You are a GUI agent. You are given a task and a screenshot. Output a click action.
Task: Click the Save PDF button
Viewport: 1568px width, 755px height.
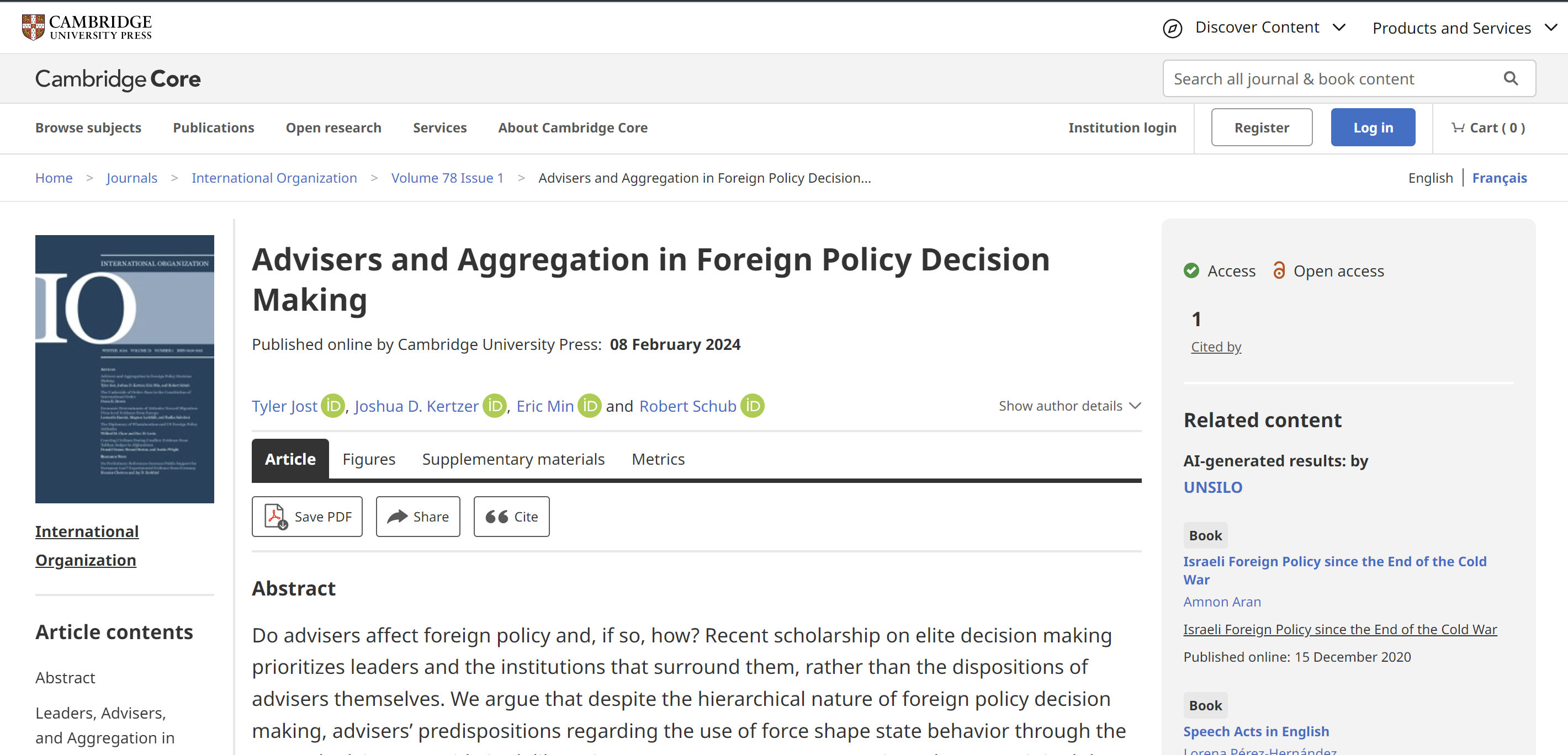click(x=308, y=517)
